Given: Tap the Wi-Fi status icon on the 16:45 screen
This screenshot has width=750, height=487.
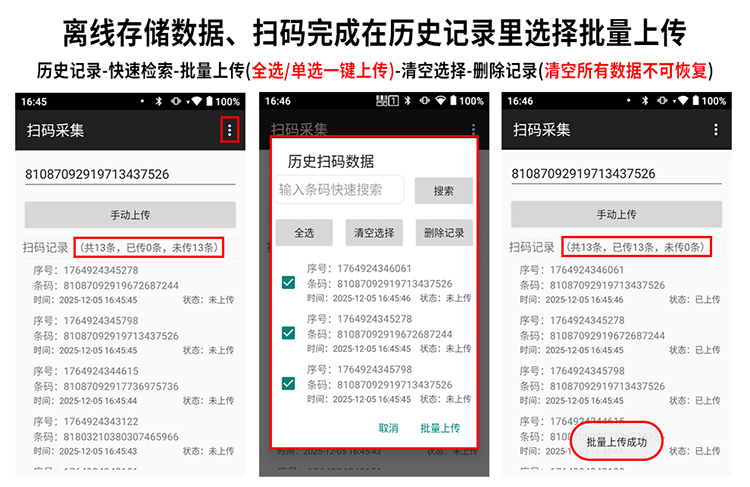Looking at the screenshot, I should pyautogui.click(x=196, y=101).
